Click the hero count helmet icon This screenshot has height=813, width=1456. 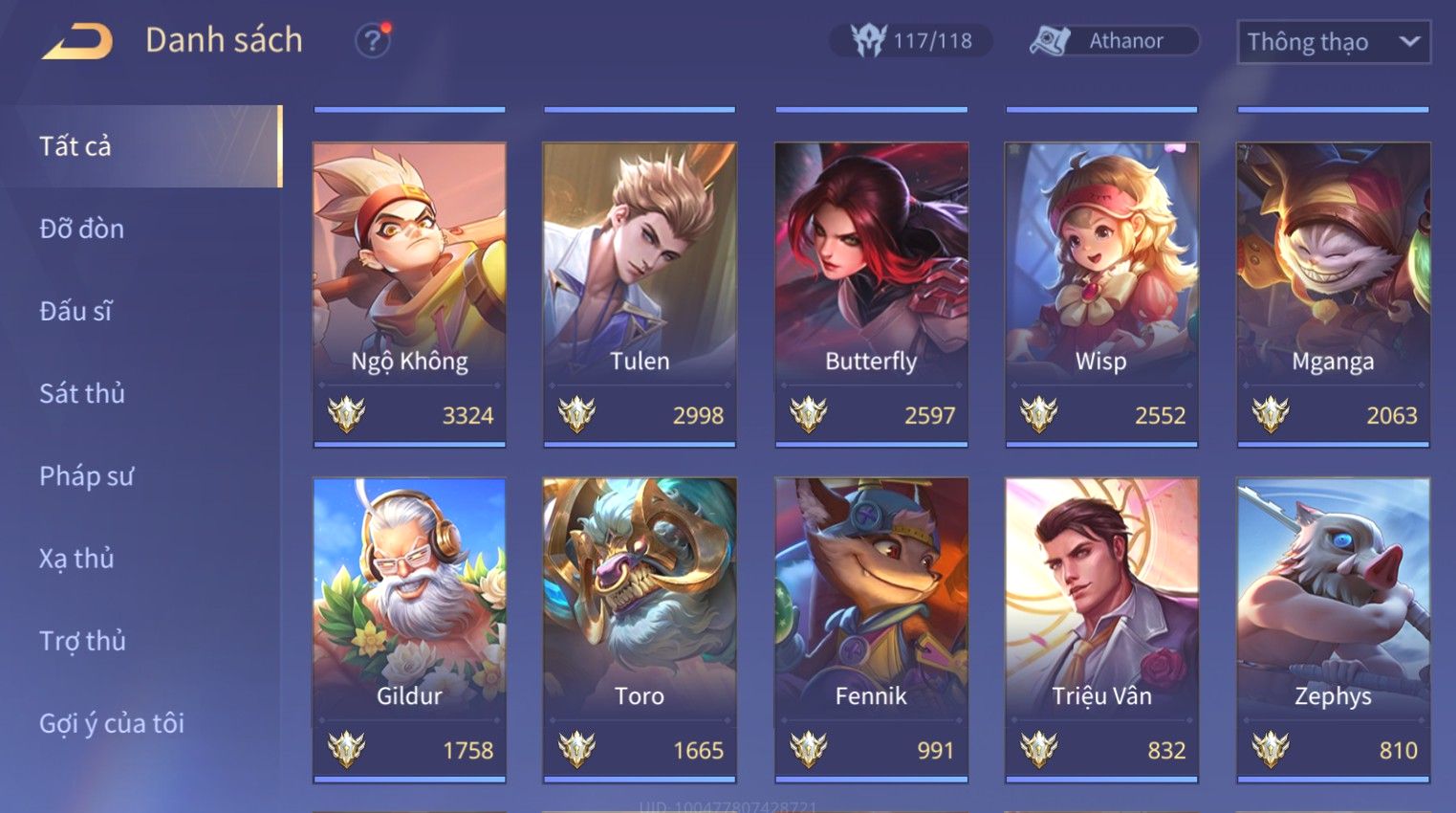868,40
